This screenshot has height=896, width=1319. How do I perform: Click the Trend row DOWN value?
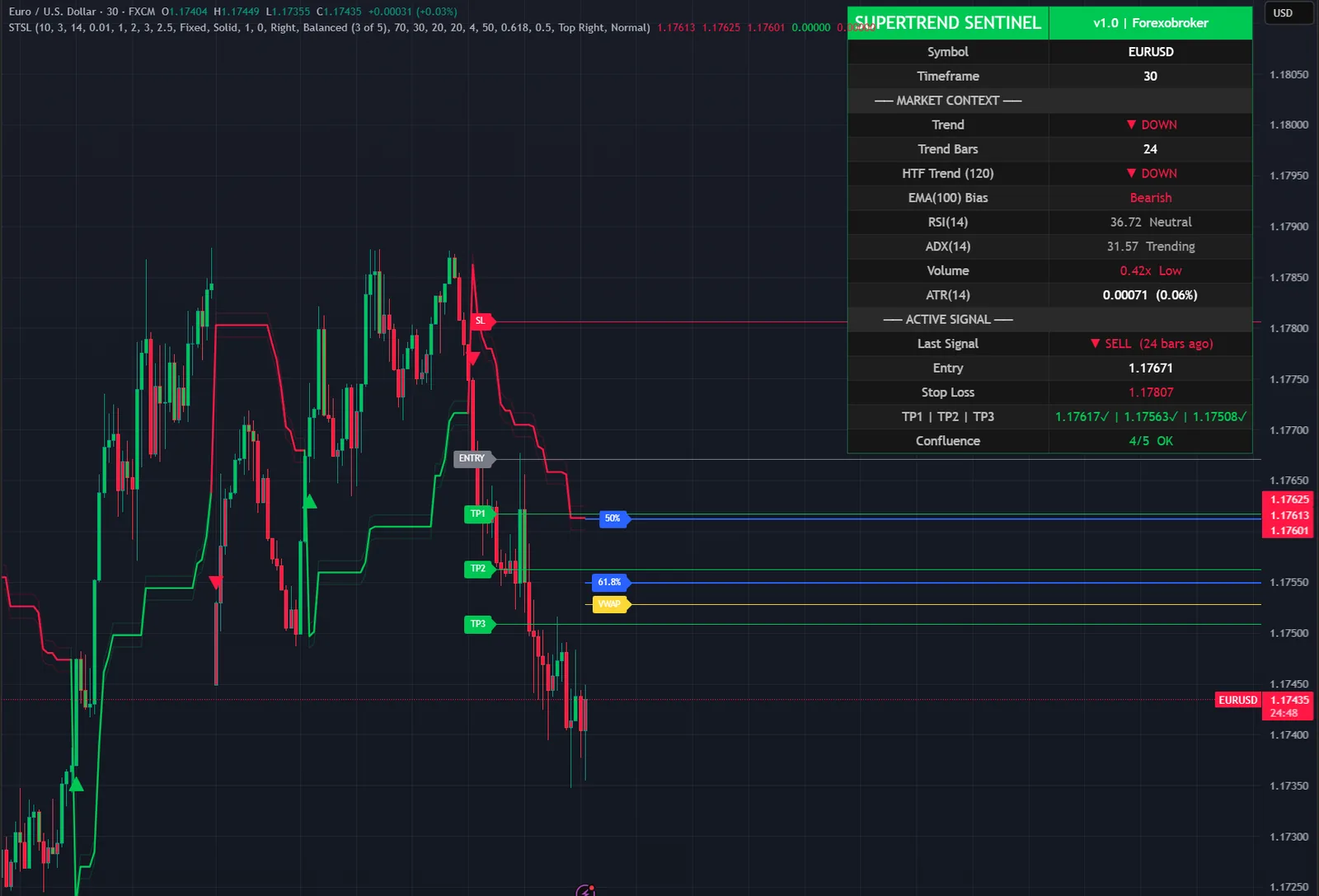pos(1151,125)
